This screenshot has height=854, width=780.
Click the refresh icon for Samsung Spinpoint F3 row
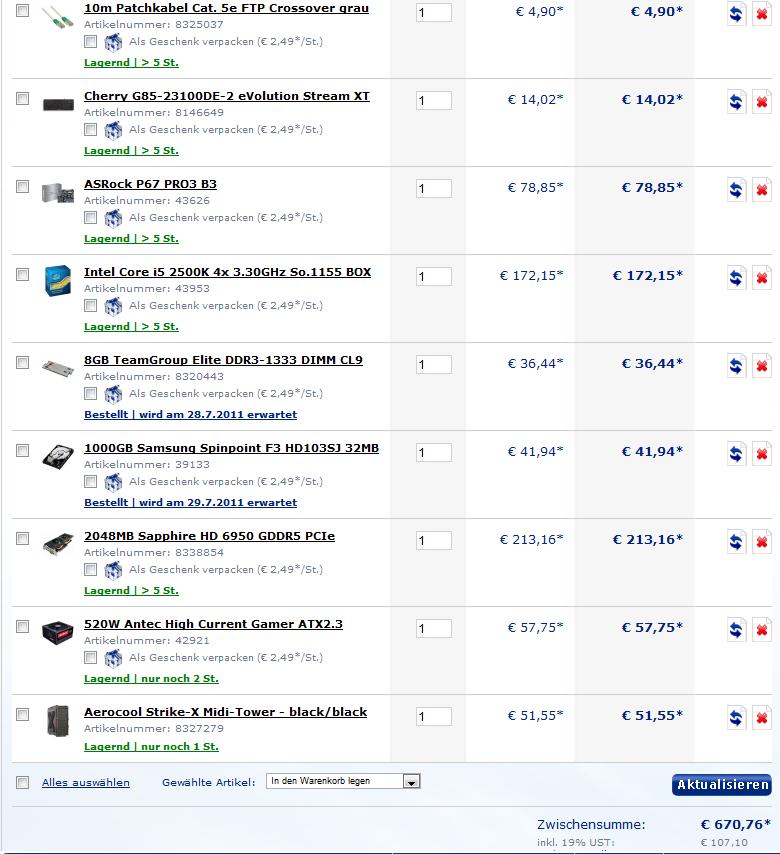click(736, 454)
